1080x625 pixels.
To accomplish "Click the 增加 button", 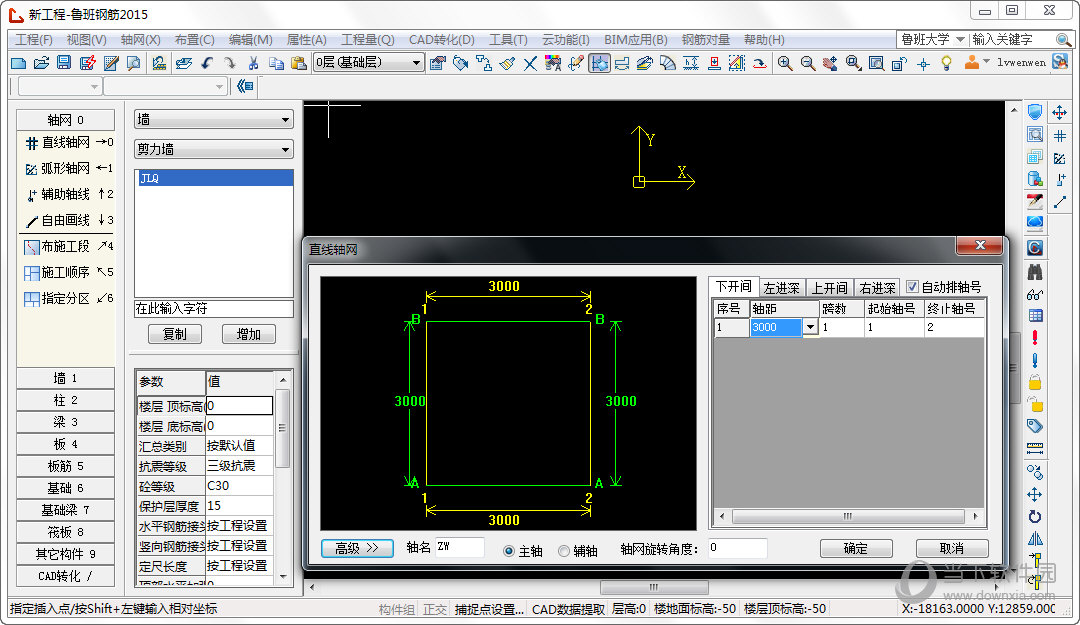I will (x=249, y=334).
